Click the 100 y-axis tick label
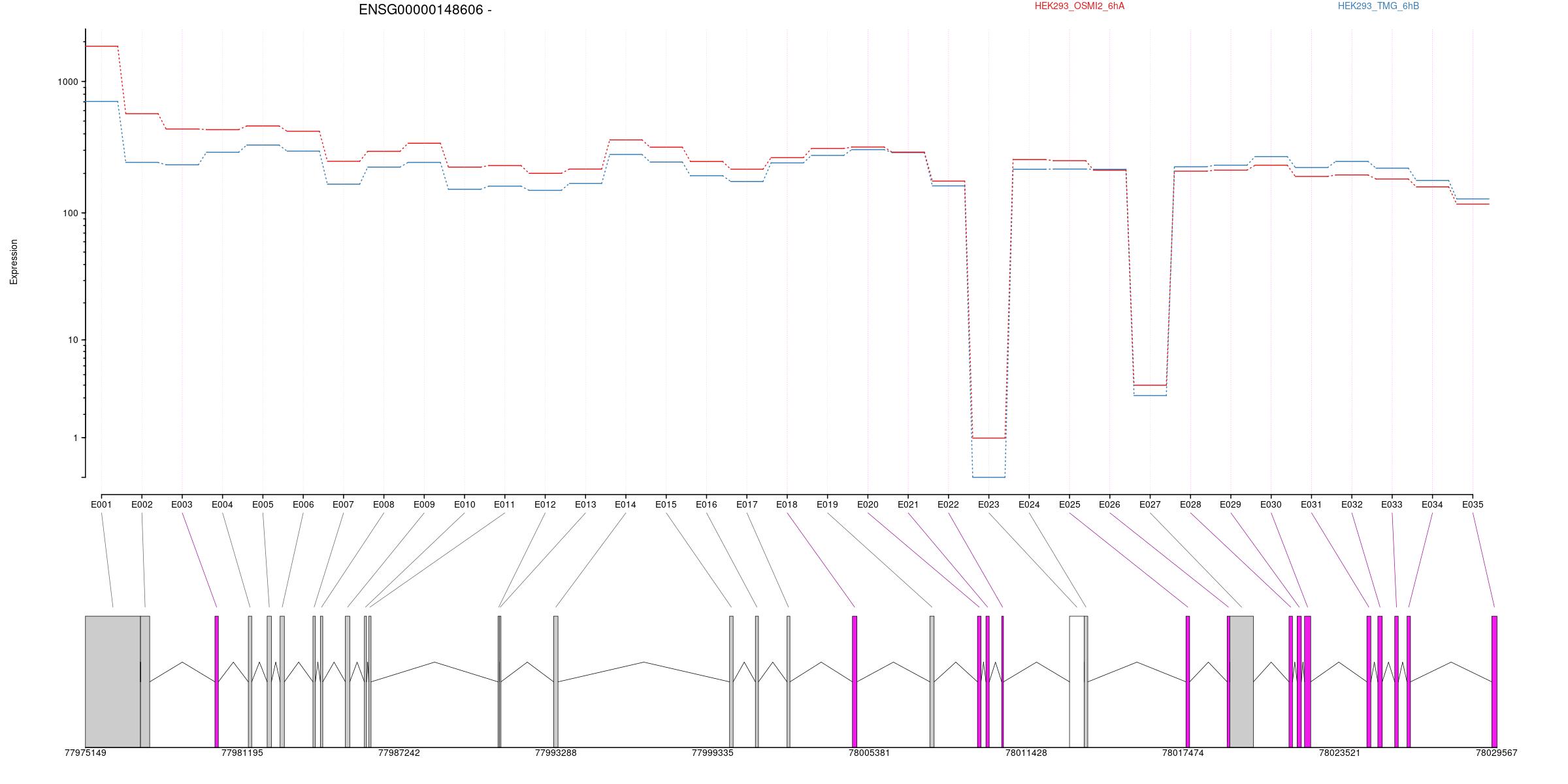This screenshot has width=1568, height=784. click(x=71, y=213)
